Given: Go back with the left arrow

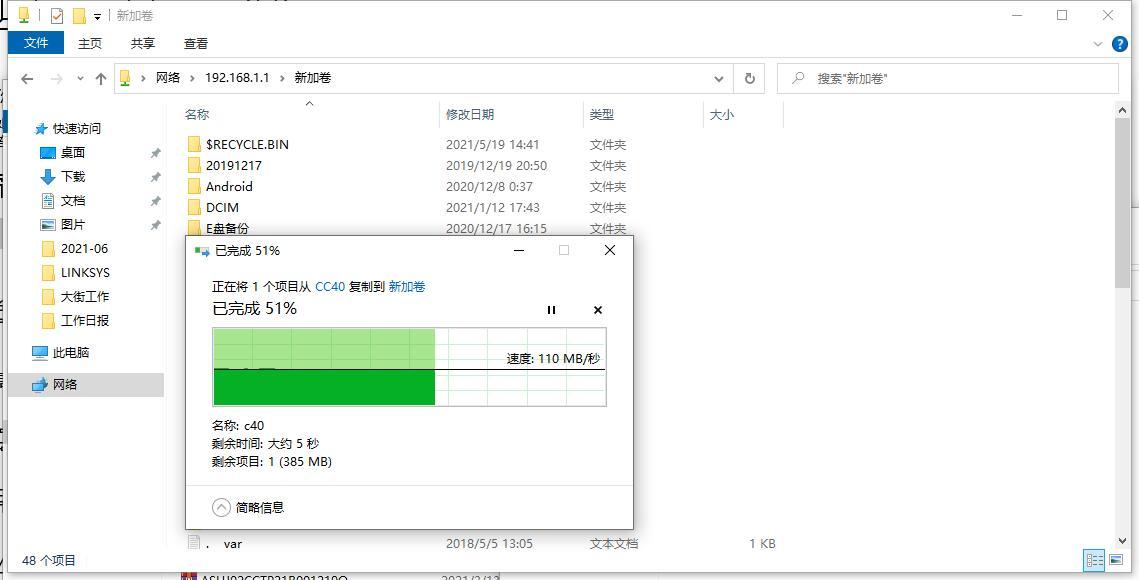Looking at the screenshot, I should click(x=27, y=78).
